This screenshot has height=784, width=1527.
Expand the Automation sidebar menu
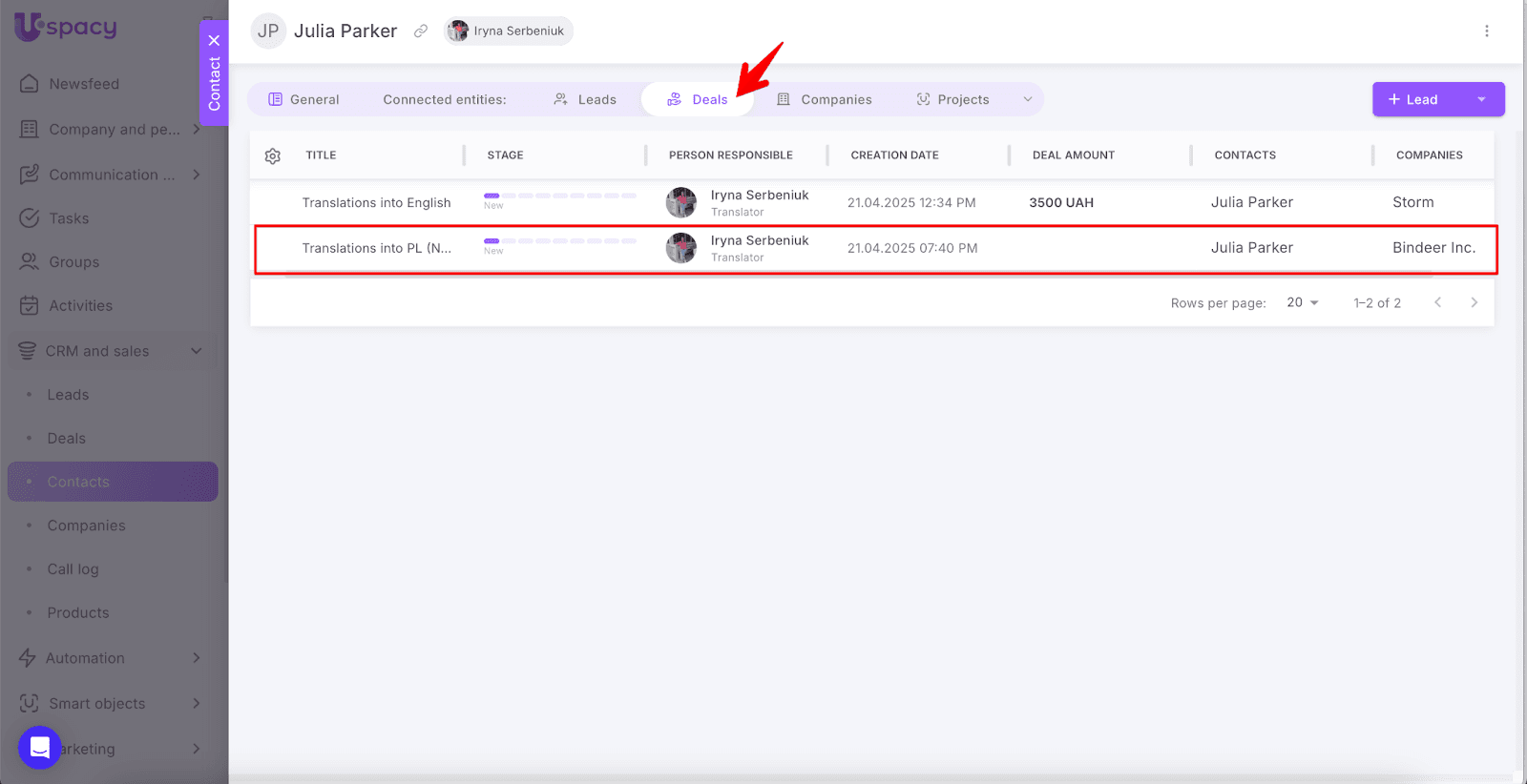(196, 658)
